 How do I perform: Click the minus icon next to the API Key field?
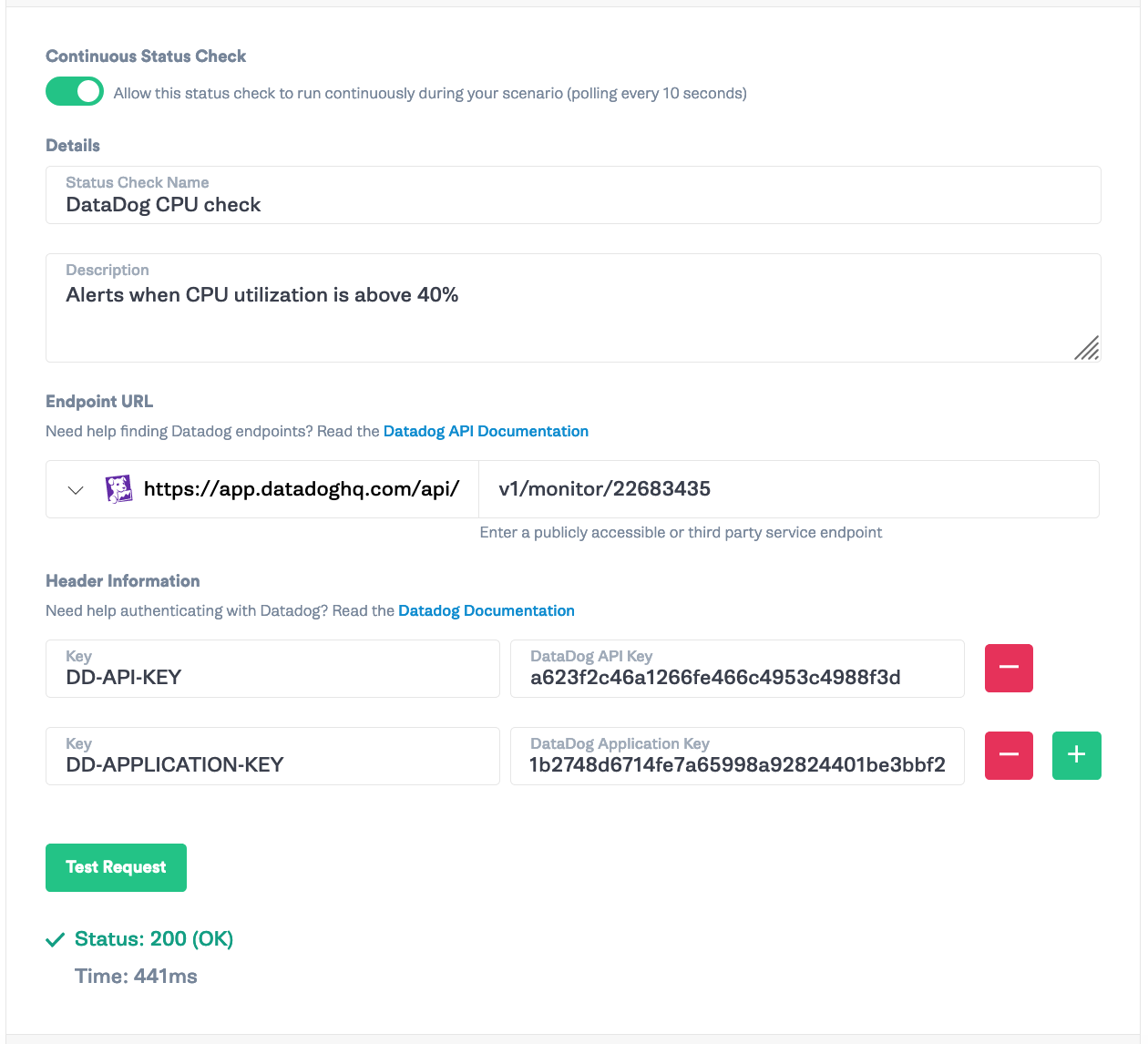tap(1009, 668)
